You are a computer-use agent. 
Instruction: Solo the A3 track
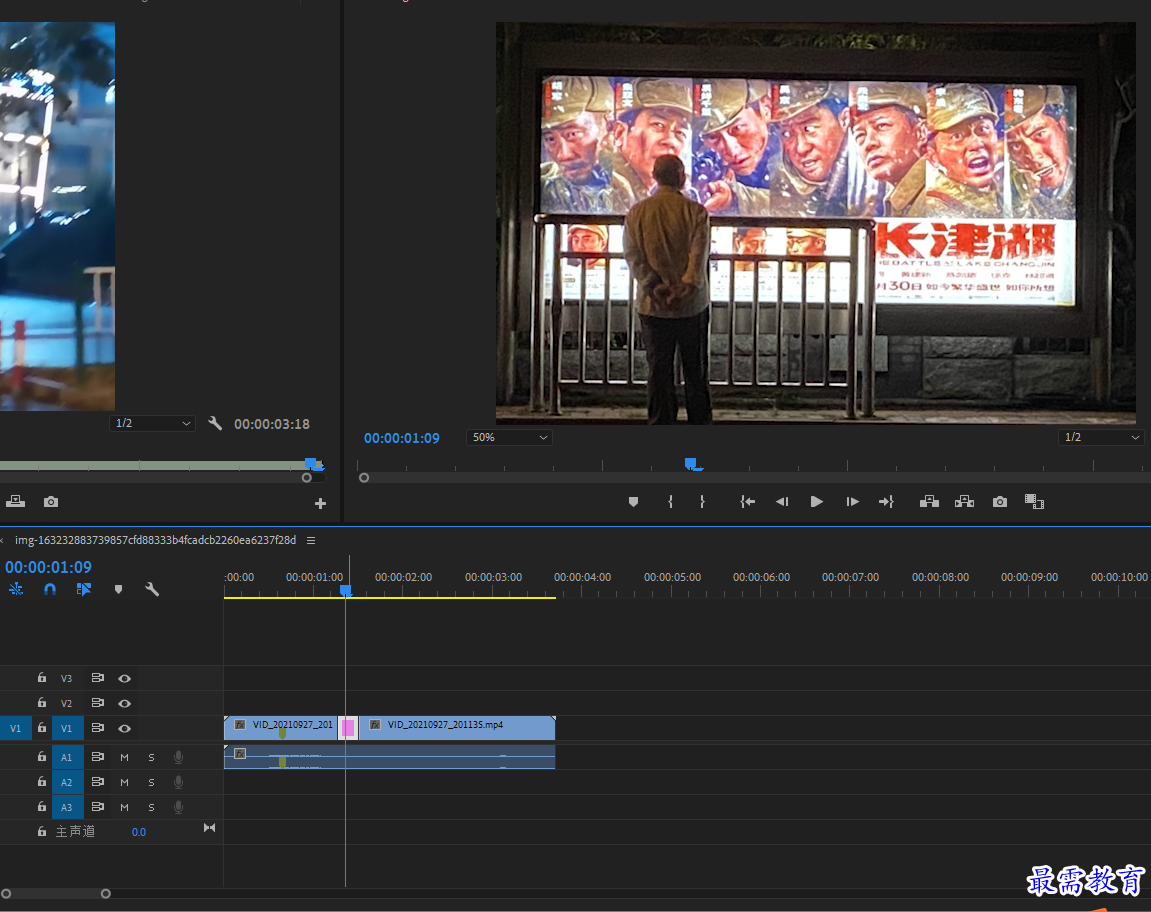(x=151, y=807)
